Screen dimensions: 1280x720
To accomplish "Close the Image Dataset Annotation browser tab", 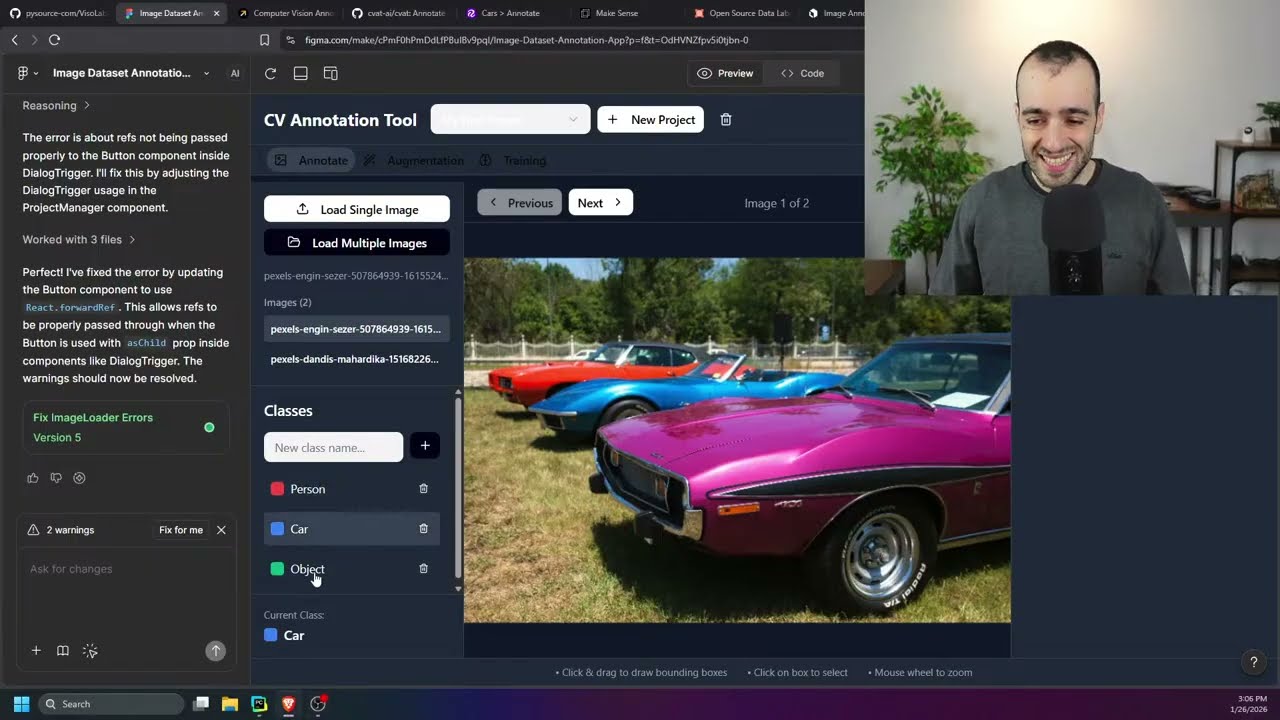I will click(216, 13).
